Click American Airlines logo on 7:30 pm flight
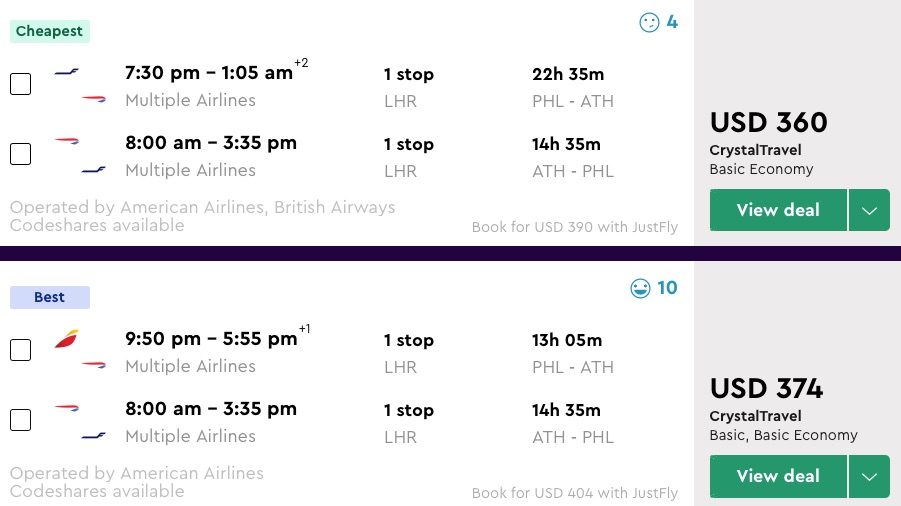The height and width of the screenshot is (506, 901). pos(67,73)
